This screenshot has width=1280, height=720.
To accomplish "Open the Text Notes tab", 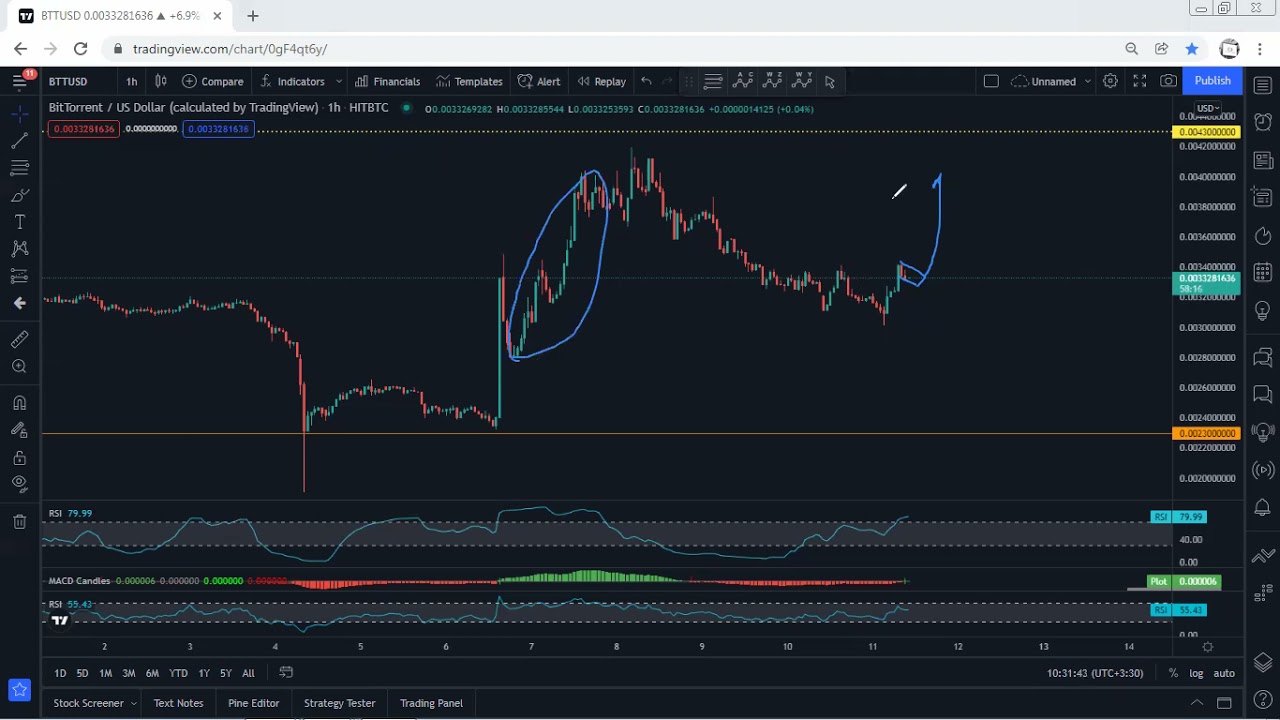I will (x=178, y=703).
